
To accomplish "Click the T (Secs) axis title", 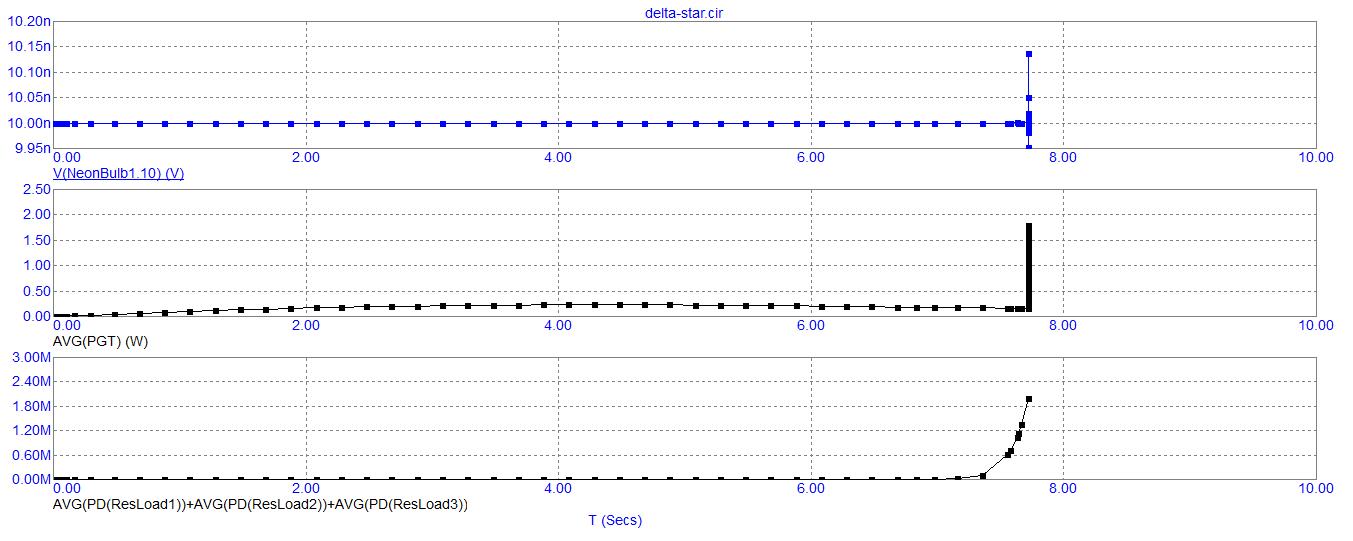I will [x=614, y=520].
